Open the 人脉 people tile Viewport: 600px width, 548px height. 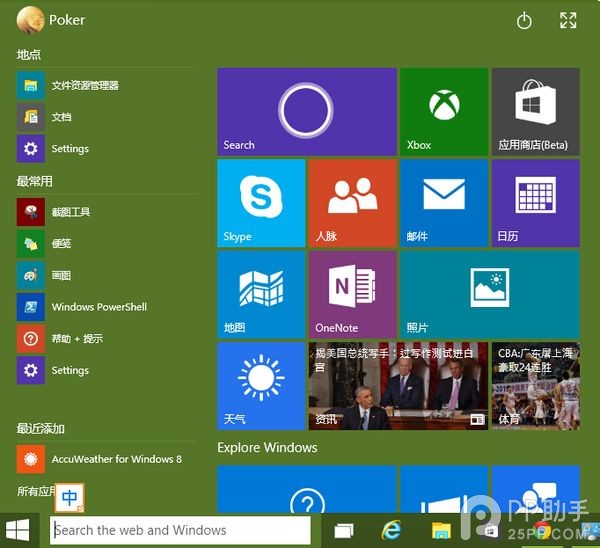coord(352,203)
